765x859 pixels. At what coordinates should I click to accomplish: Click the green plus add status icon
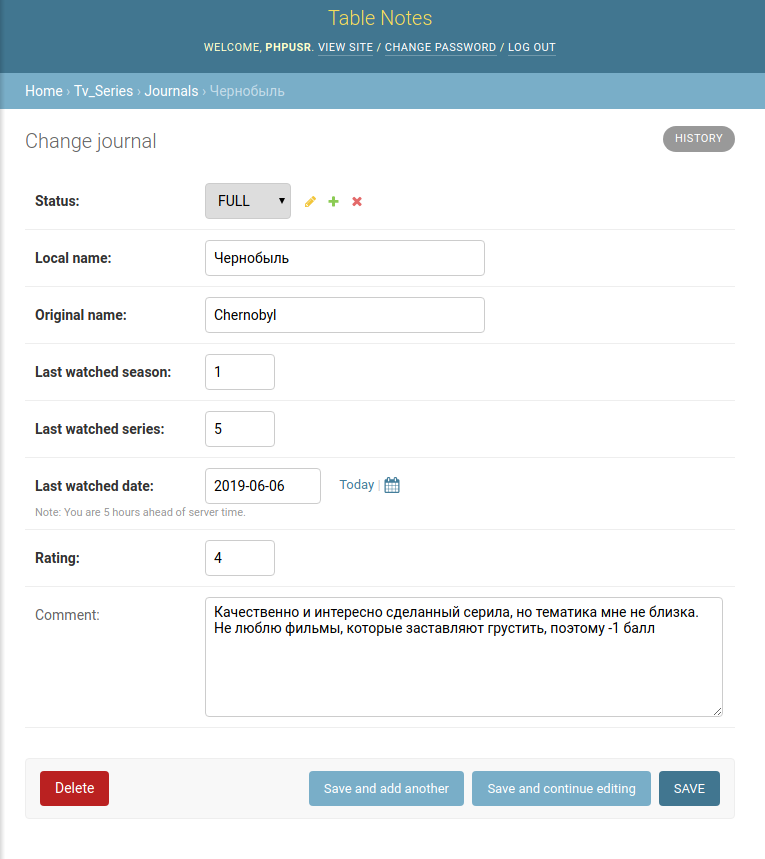point(333,202)
